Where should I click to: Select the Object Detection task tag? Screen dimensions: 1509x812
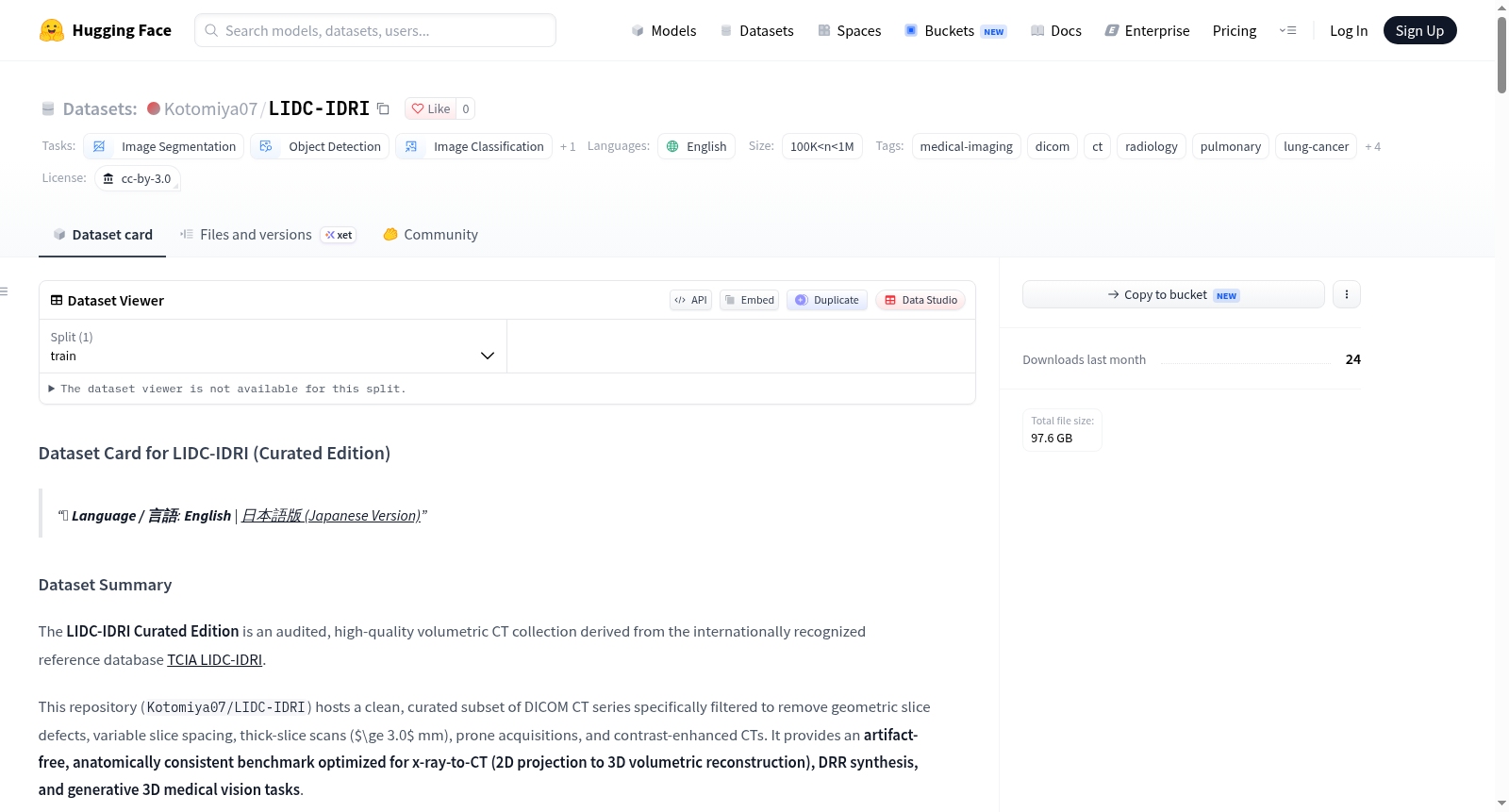tap(320, 146)
